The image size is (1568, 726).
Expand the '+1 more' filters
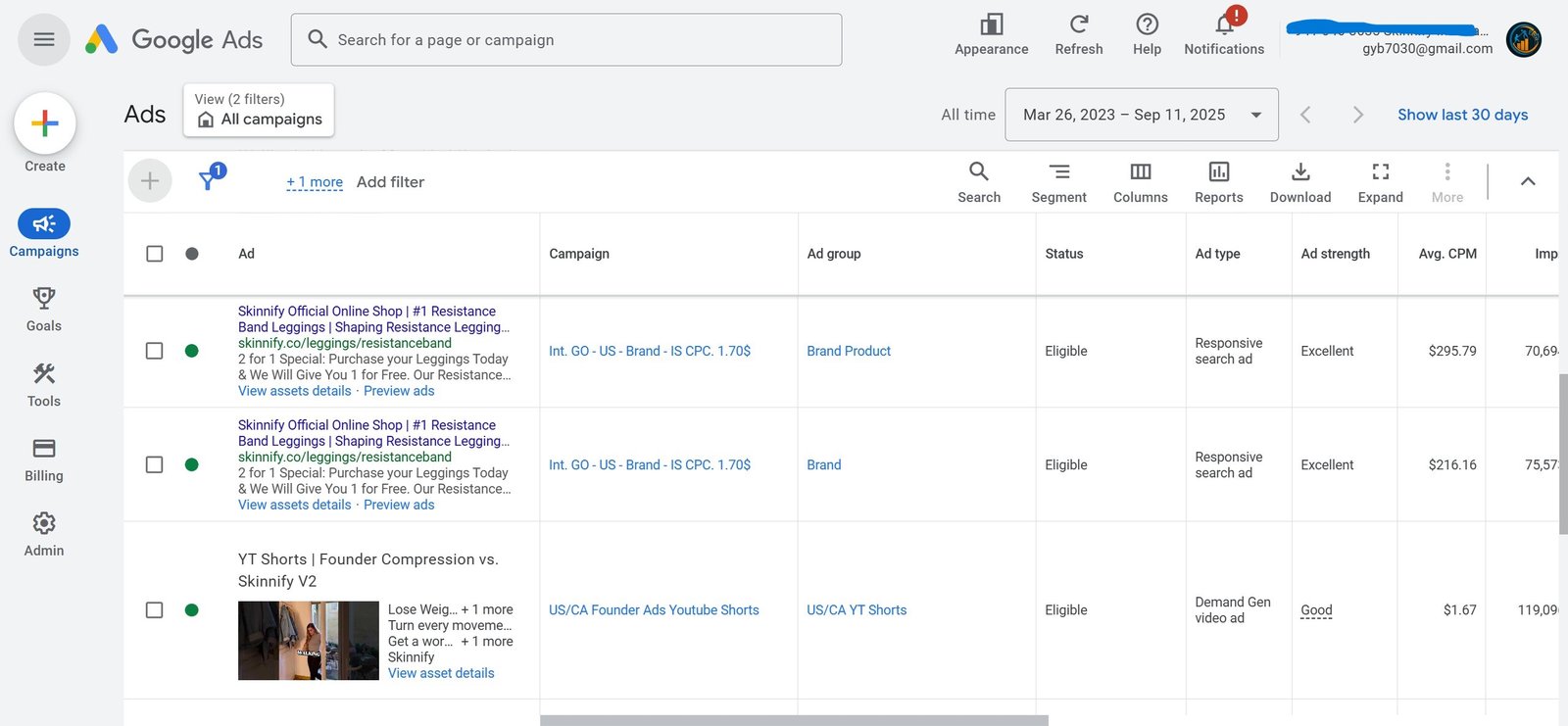pyautogui.click(x=315, y=182)
